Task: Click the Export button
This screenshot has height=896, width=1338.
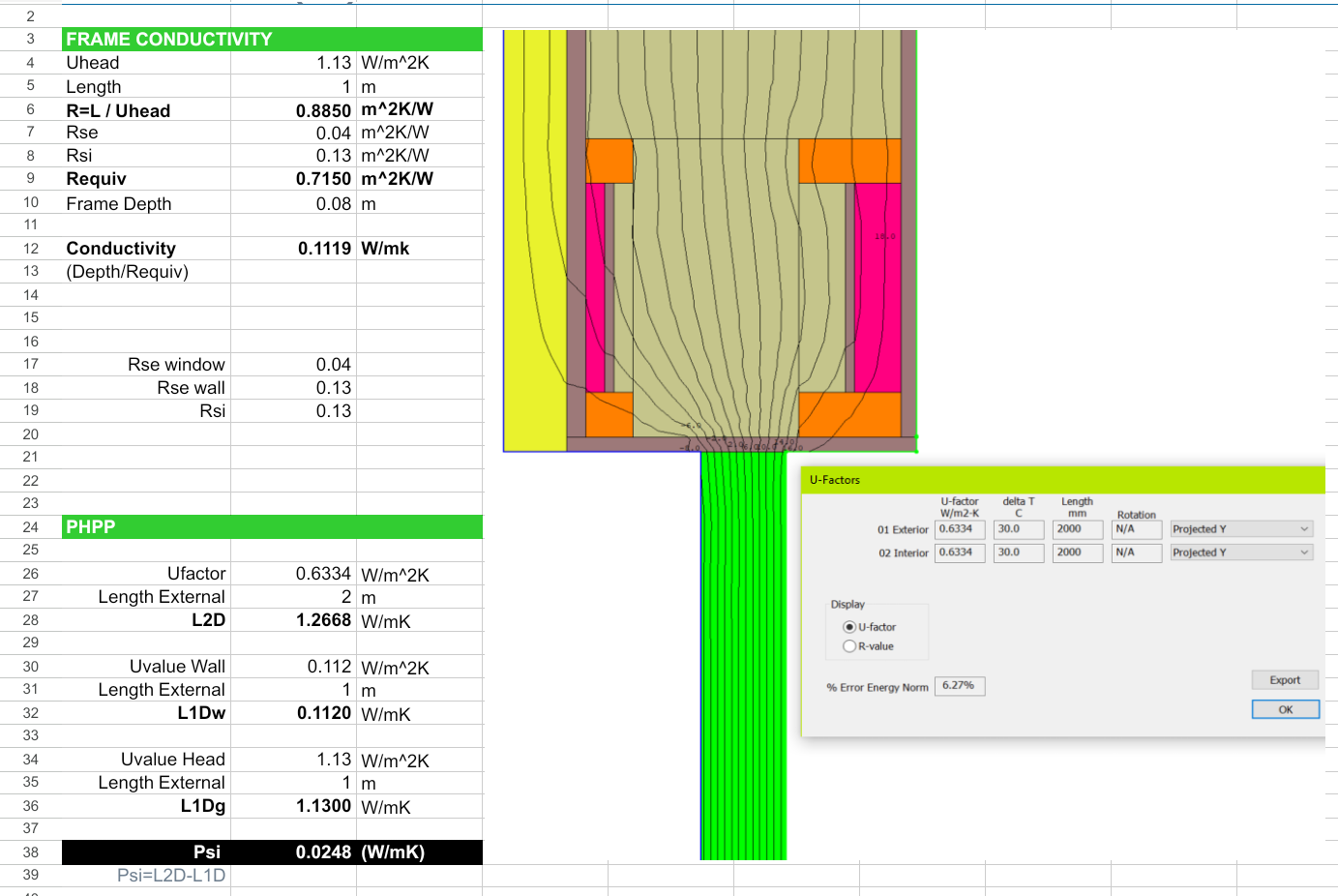Action: [1285, 680]
